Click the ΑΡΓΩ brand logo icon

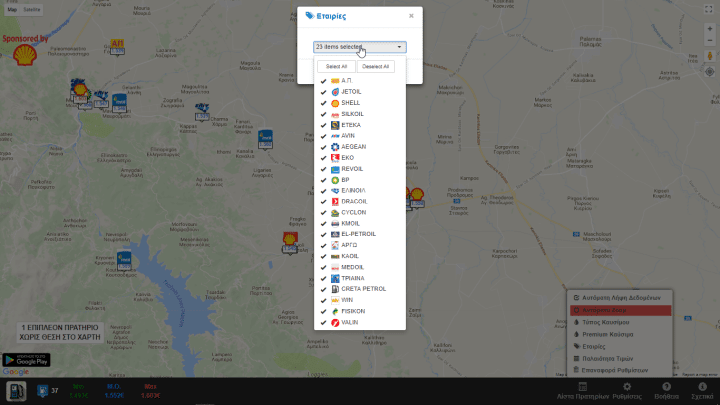point(335,245)
